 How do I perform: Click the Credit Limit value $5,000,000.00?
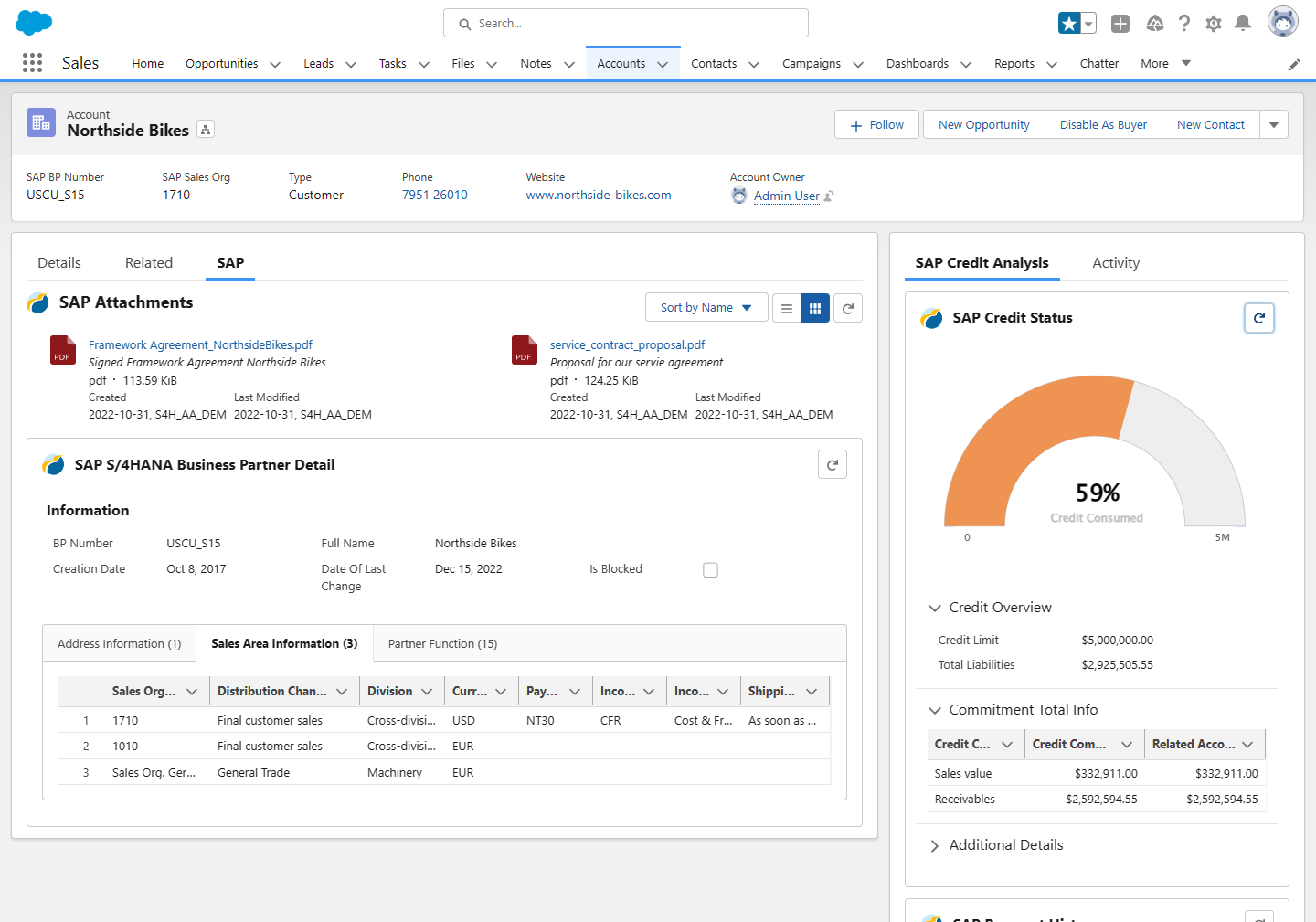coord(1118,641)
